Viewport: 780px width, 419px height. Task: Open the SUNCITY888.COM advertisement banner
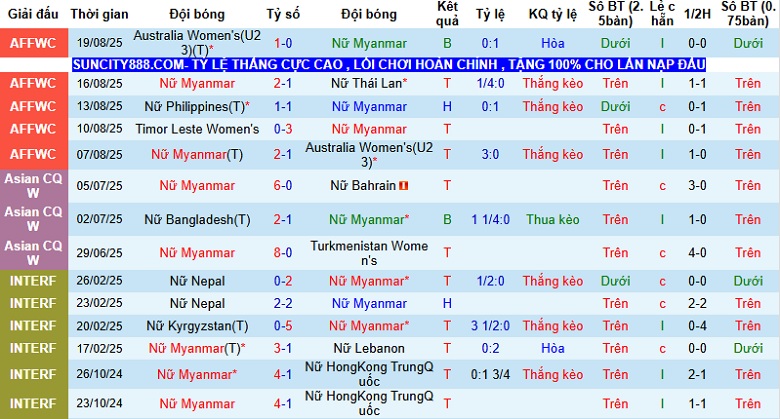(x=389, y=65)
